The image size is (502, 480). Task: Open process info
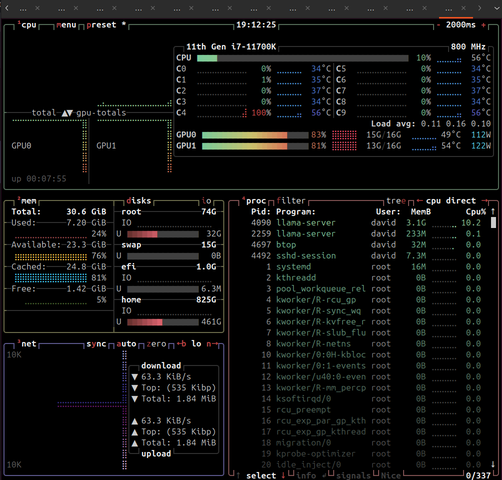click(x=306, y=475)
